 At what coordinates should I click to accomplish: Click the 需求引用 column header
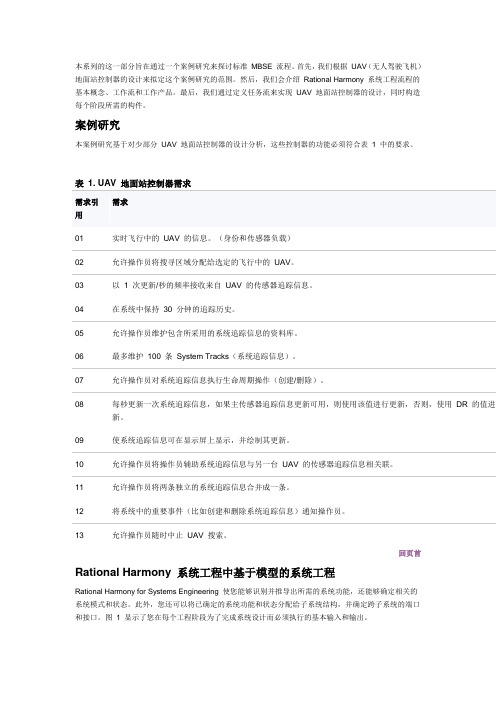coord(86,208)
